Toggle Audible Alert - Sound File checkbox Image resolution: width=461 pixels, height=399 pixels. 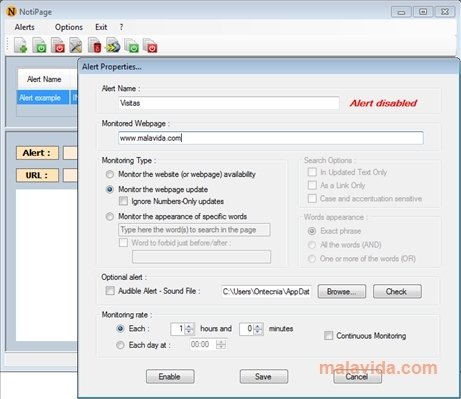110,291
